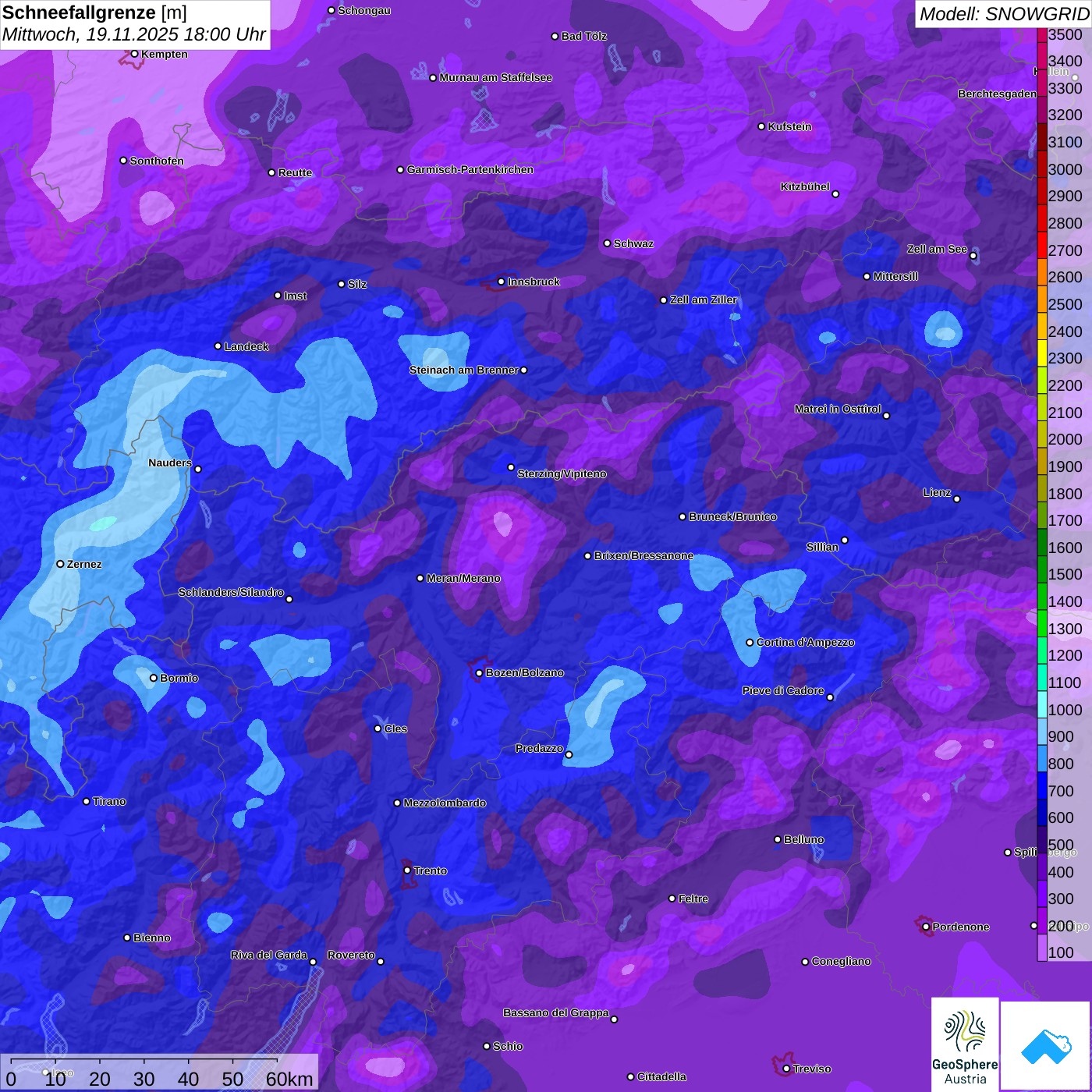The width and height of the screenshot is (1092, 1092).
Task: Click the Mittersill label
Action: click(x=895, y=276)
